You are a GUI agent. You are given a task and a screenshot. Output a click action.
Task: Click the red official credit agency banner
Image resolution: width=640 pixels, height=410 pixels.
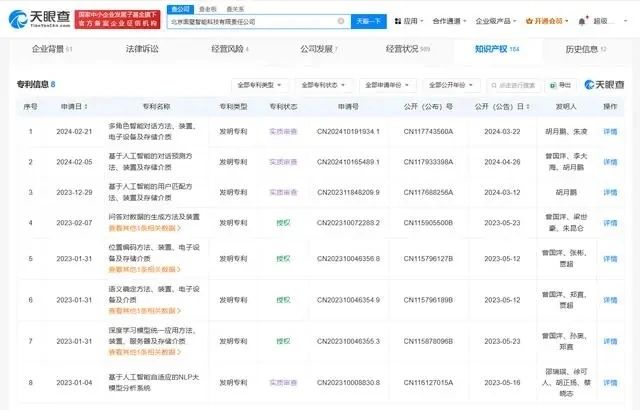(117, 19)
